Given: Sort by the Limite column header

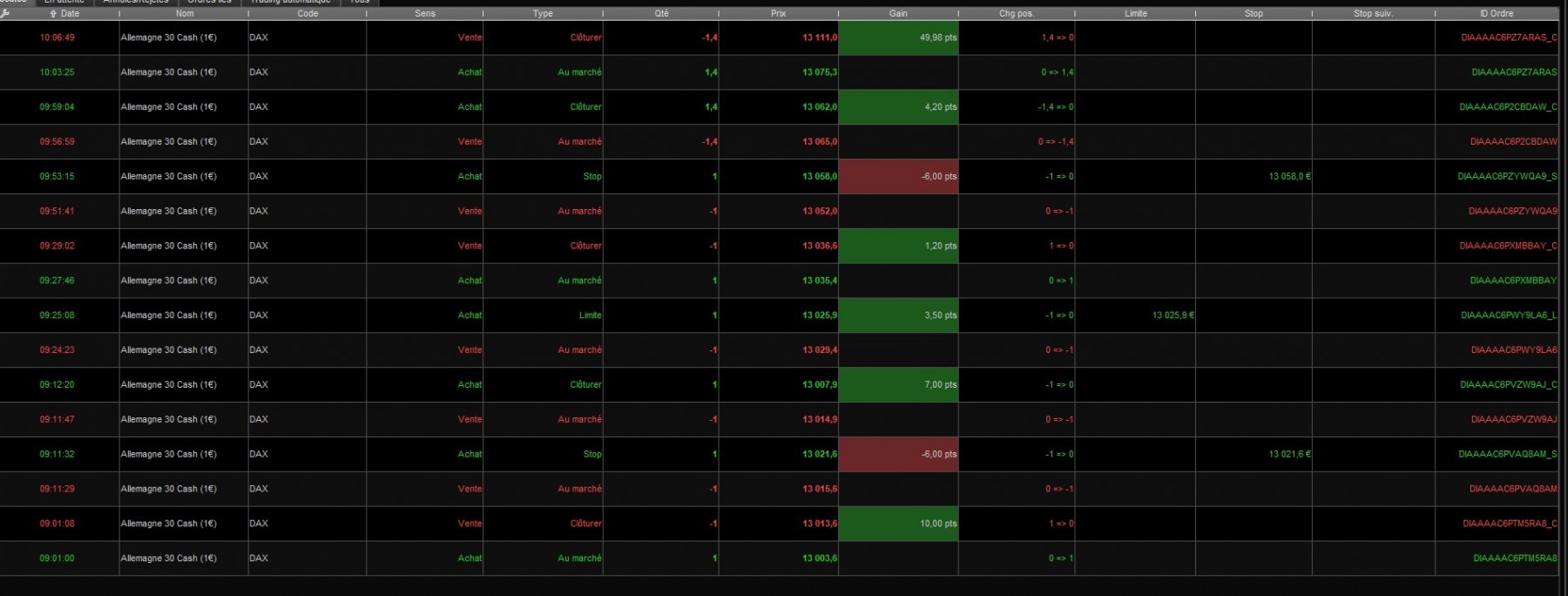Looking at the screenshot, I should point(1136,13).
